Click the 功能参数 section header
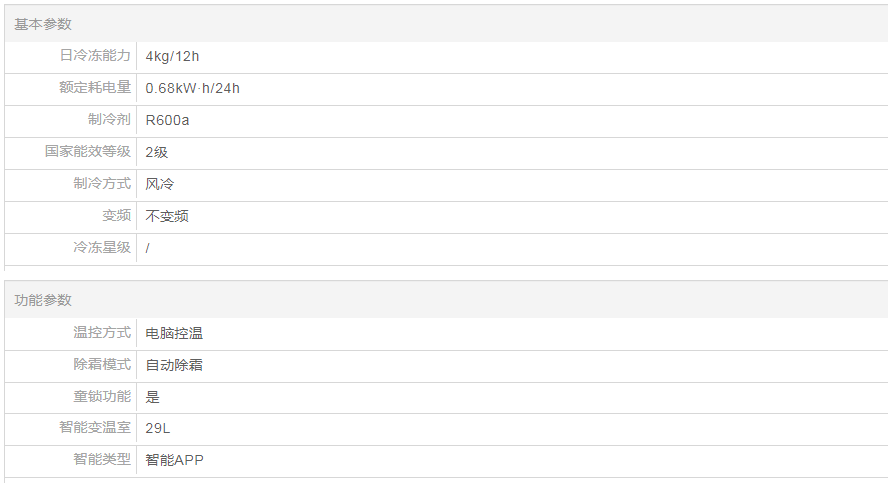892x483 pixels. [43, 300]
